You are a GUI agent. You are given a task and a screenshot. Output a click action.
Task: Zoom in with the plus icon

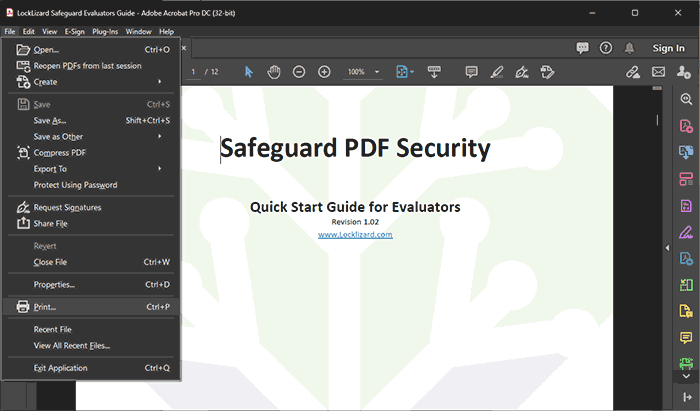pyautogui.click(x=324, y=72)
